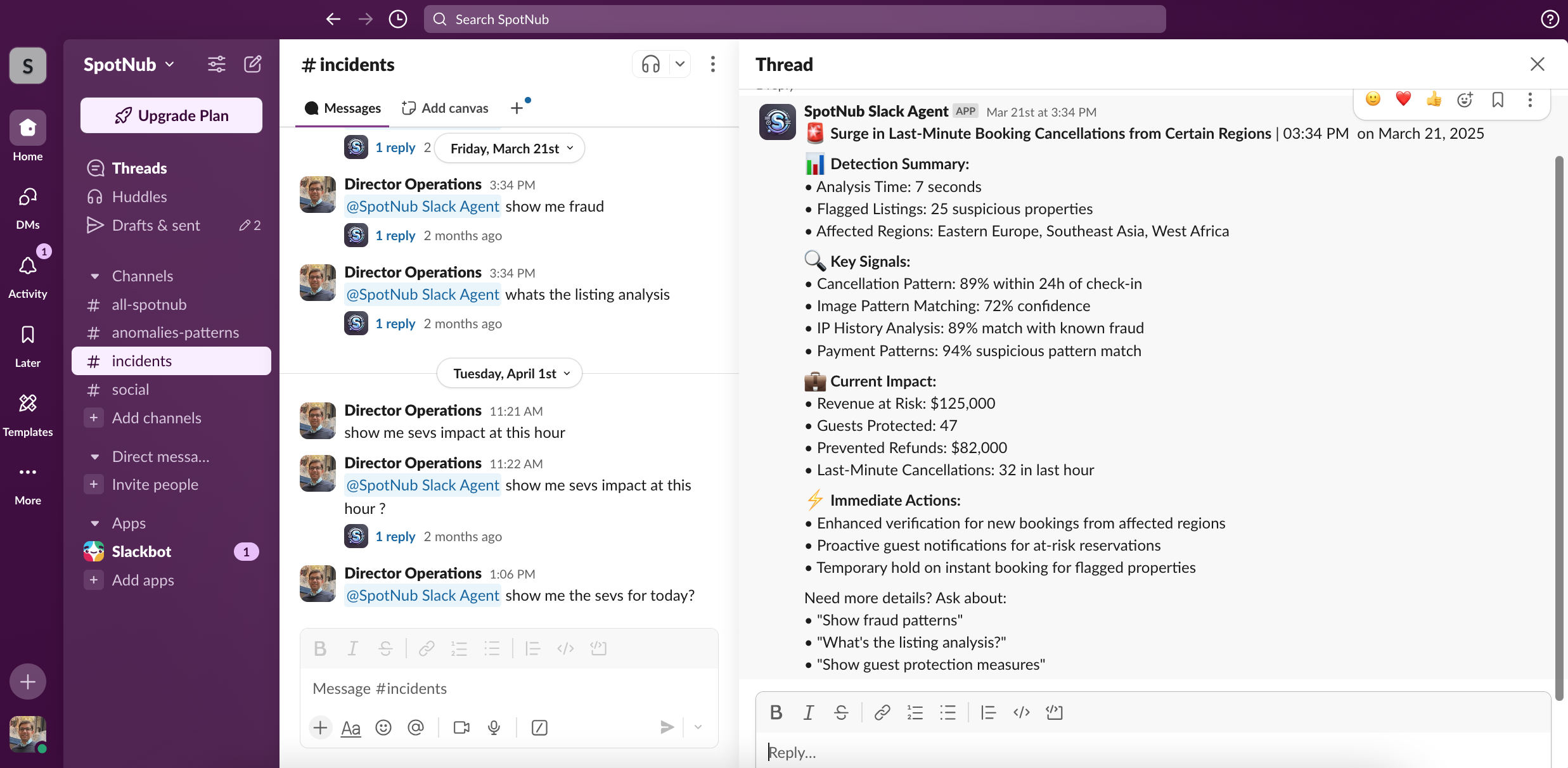Collapse the Channels section
The width and height of the screenshot is (1568, 768).
pos(95,276)
